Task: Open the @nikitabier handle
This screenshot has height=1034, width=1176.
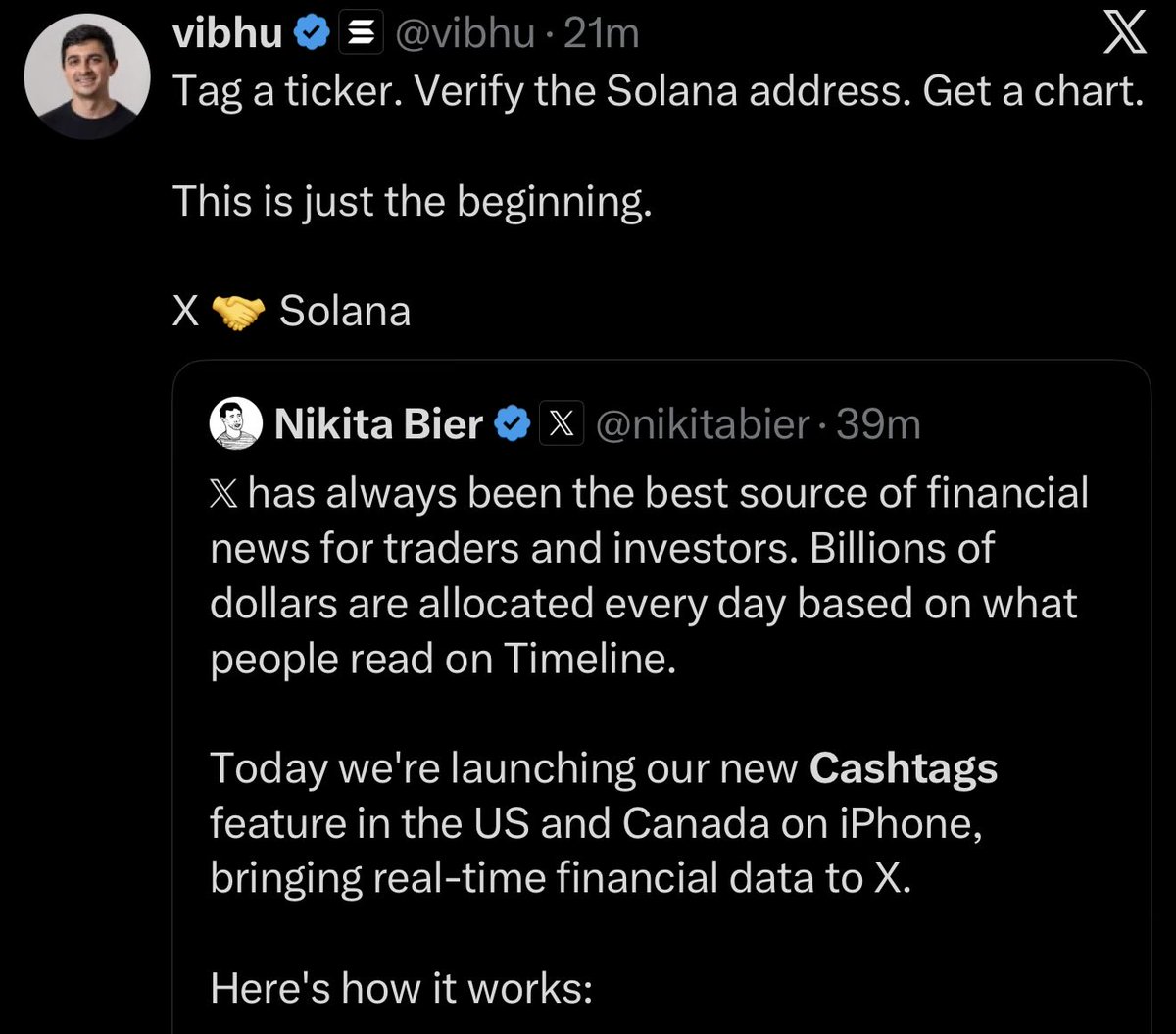Action: [702, 424]
